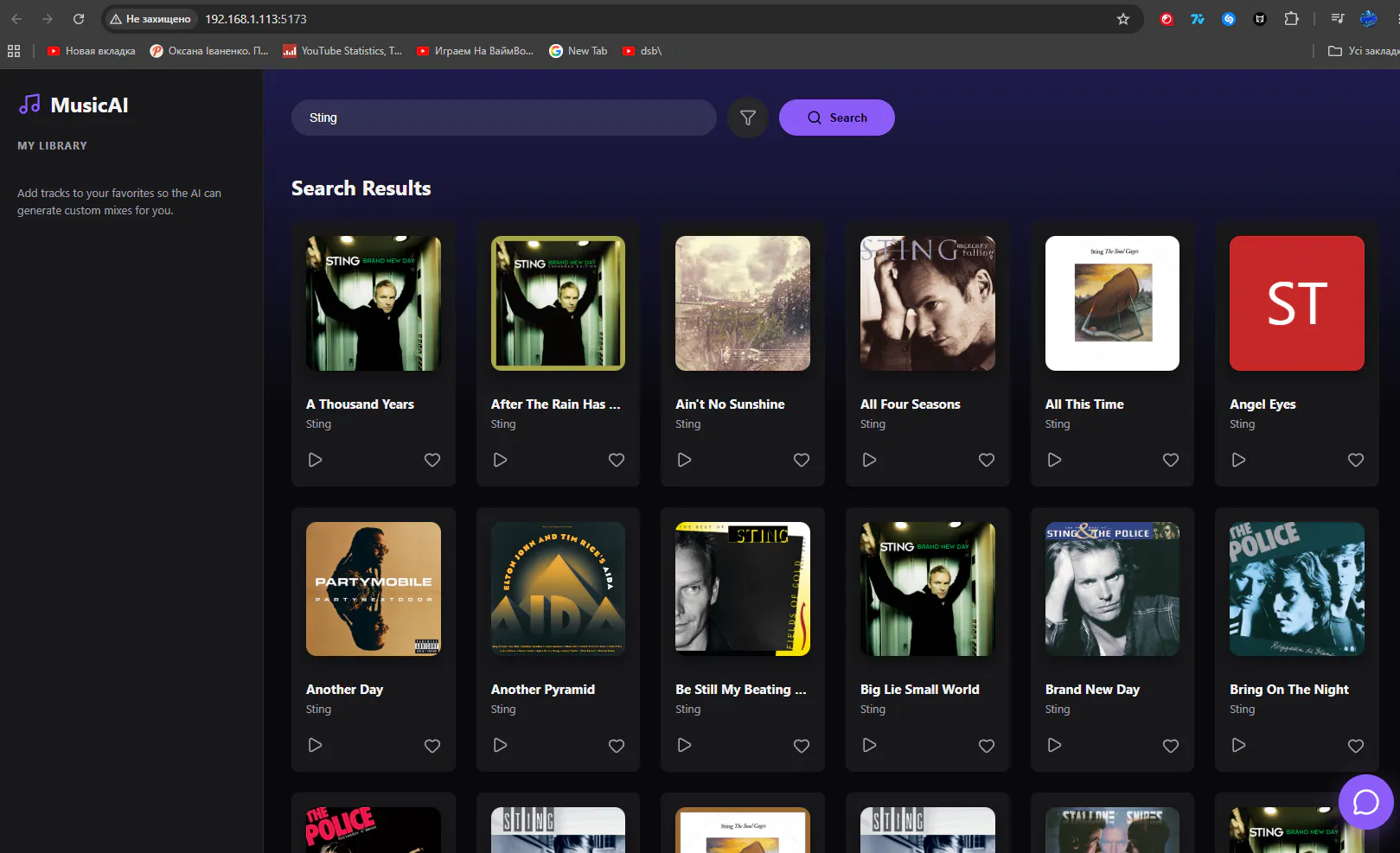Play Be Still My Beating track
Viewport: 1400px width, 853px height.
click(x=685, y=745)
